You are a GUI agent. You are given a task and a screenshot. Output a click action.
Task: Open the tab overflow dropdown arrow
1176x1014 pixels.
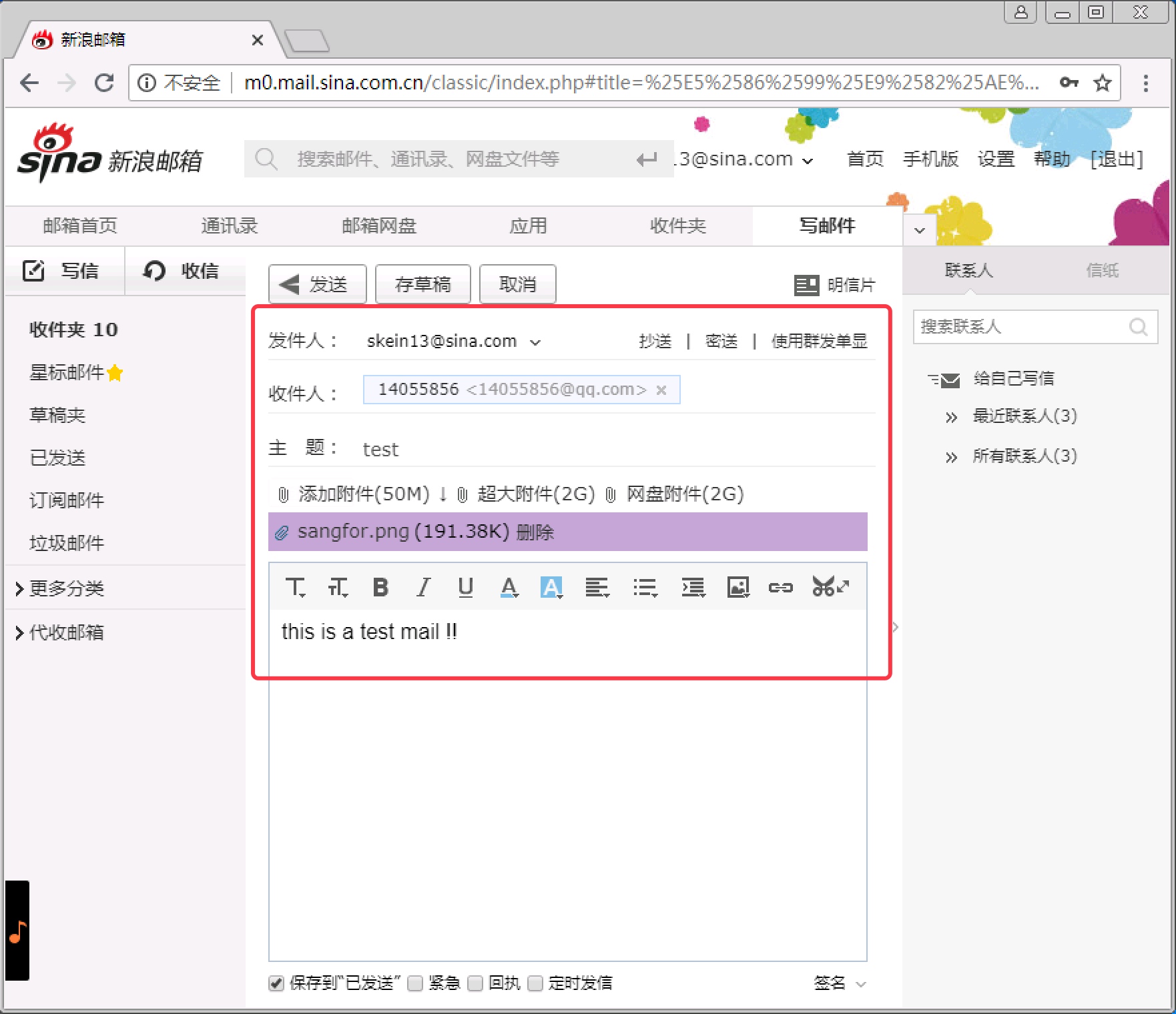(x=920, y=230)
